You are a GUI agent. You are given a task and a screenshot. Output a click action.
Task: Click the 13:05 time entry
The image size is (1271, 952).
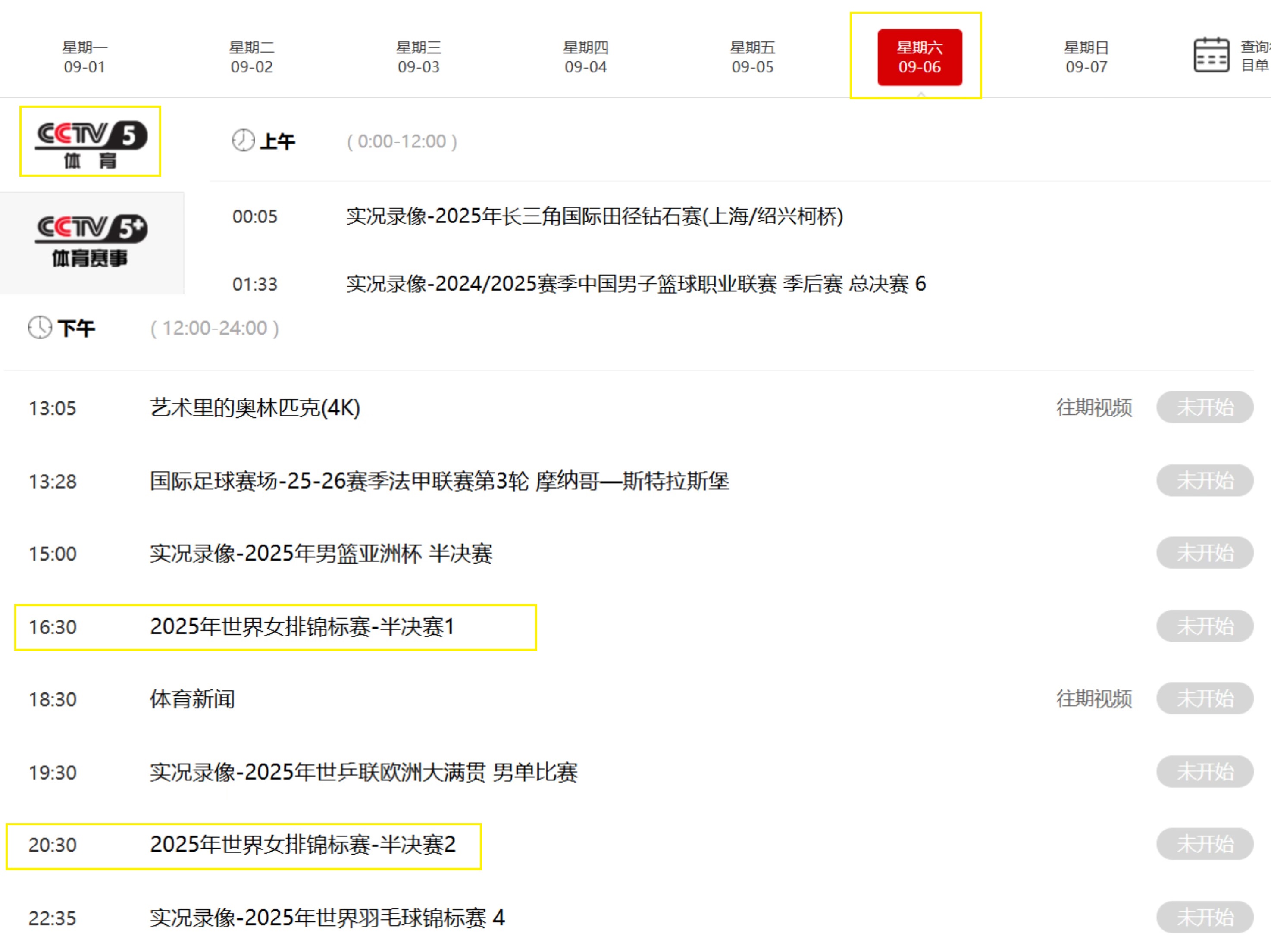(52, 408)
